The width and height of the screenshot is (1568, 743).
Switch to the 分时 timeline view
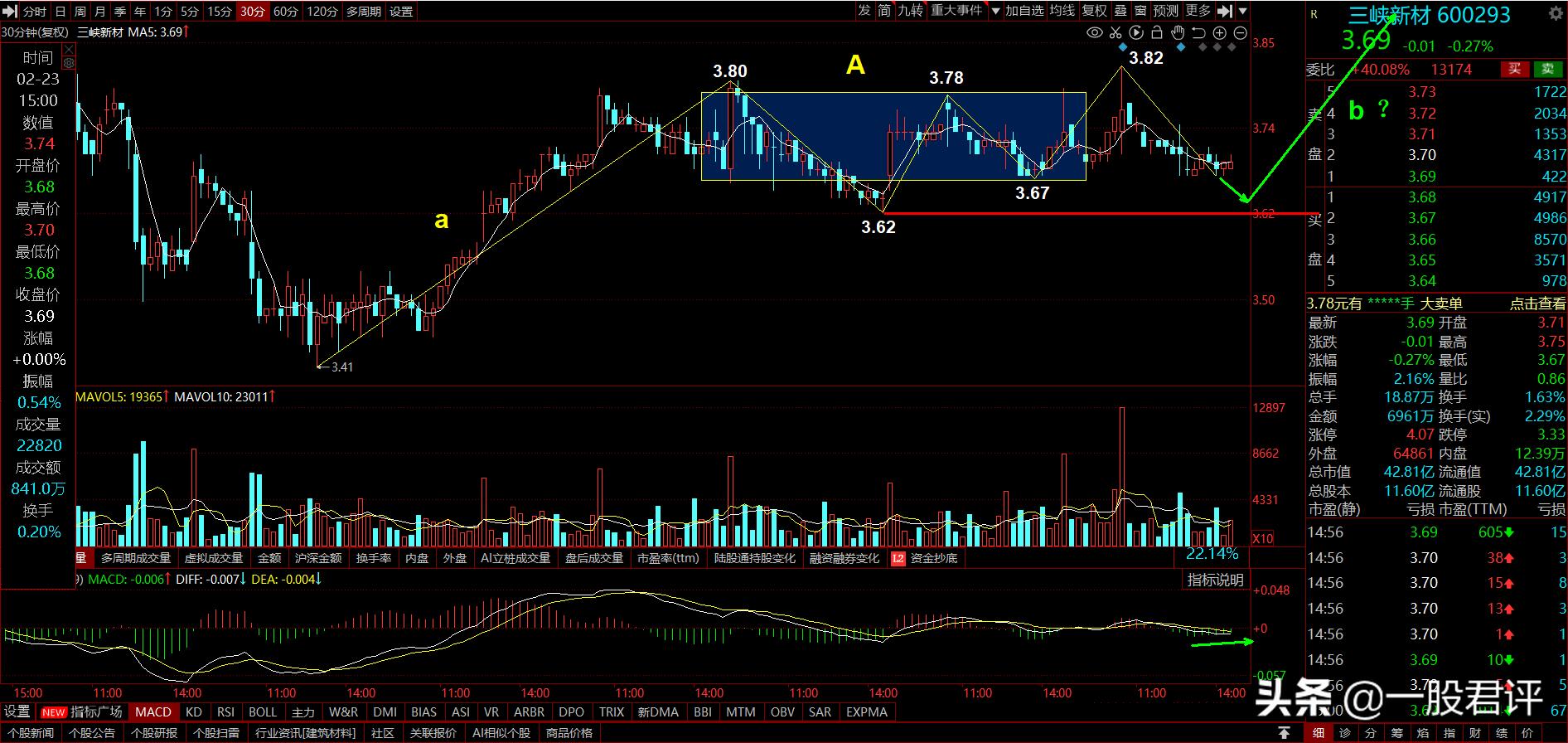tap(35, 12)
